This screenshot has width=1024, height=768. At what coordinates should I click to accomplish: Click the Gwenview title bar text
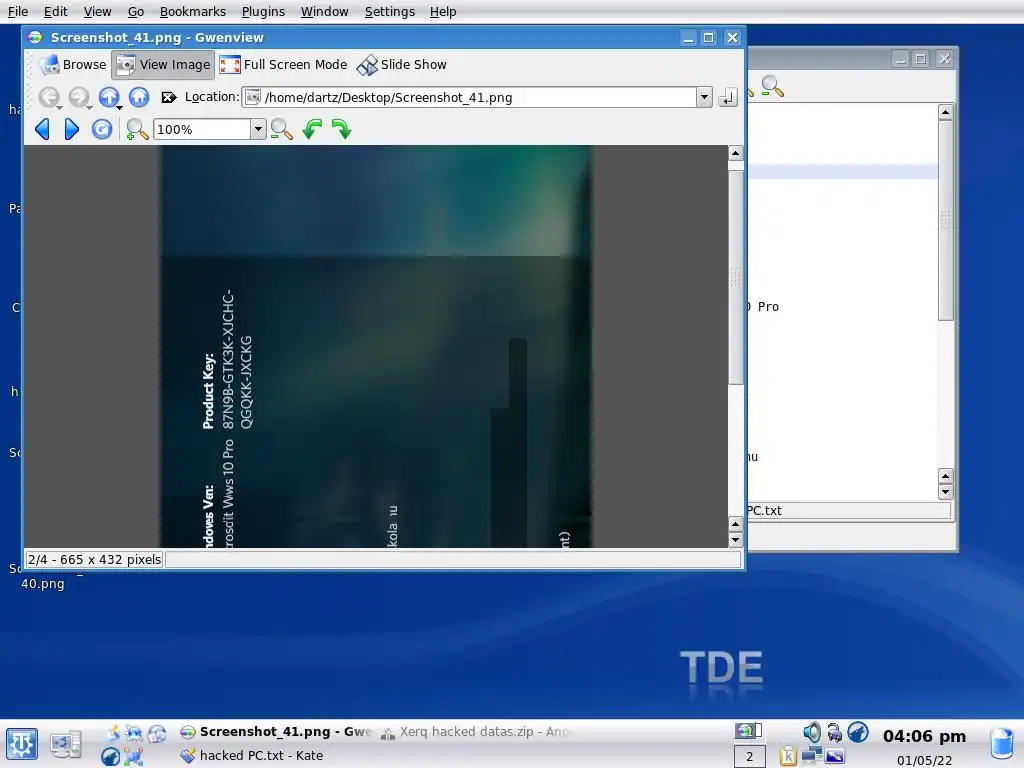[157, 37]
